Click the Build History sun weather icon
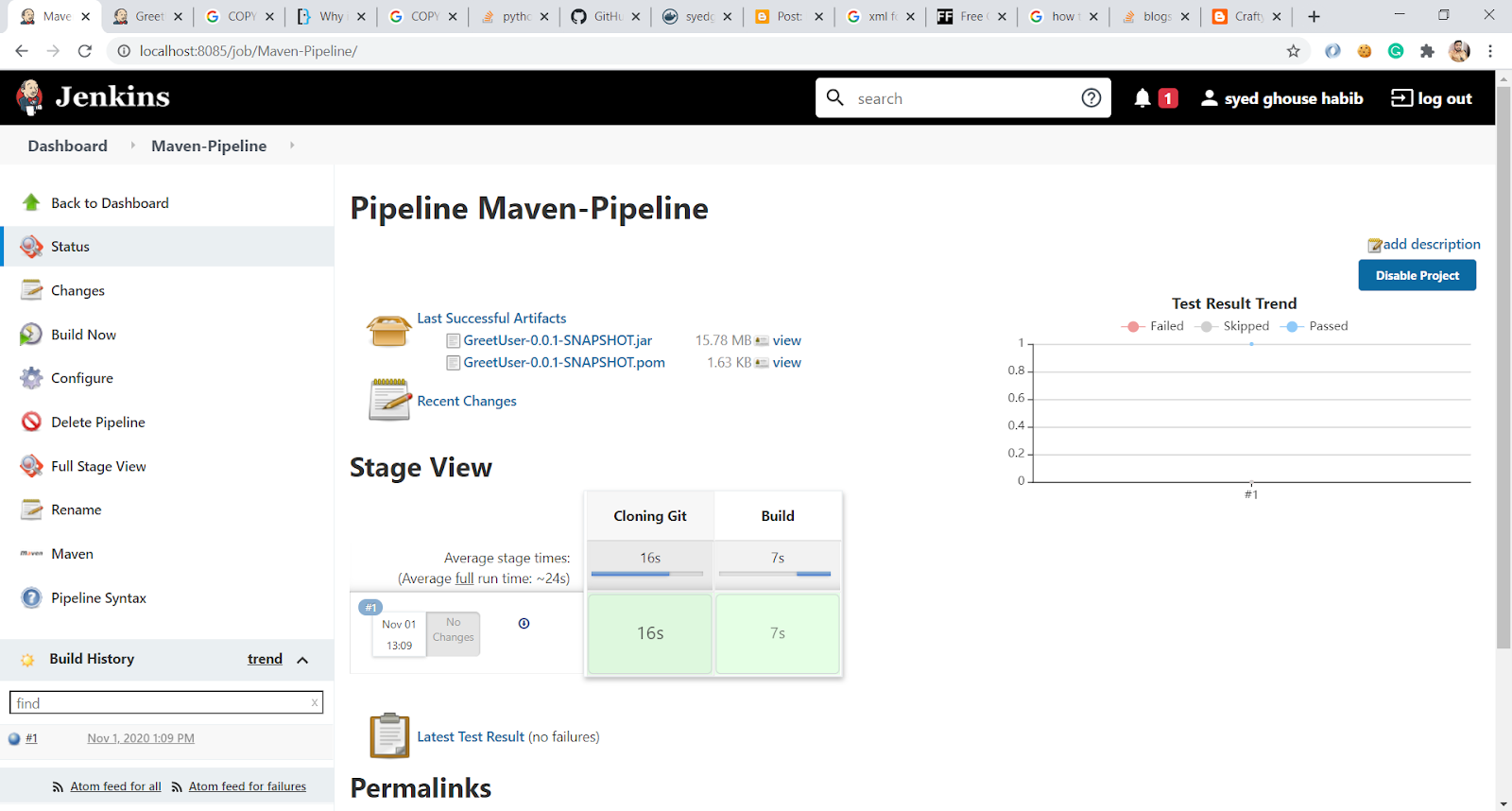 27,660
